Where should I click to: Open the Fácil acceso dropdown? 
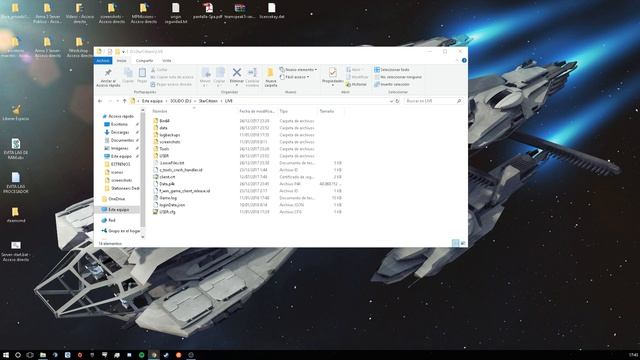(x=294, y=77)
